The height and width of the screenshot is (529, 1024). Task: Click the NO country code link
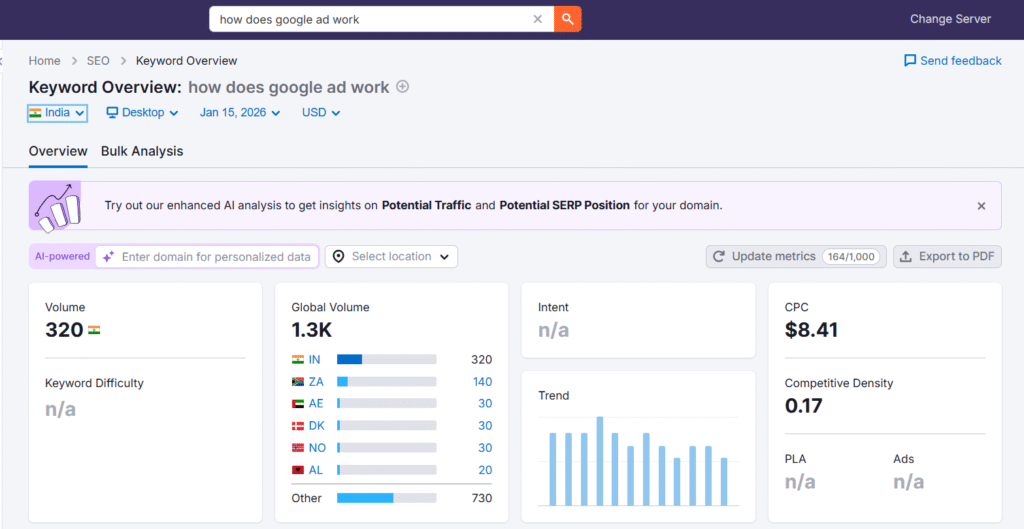(317, 448)
